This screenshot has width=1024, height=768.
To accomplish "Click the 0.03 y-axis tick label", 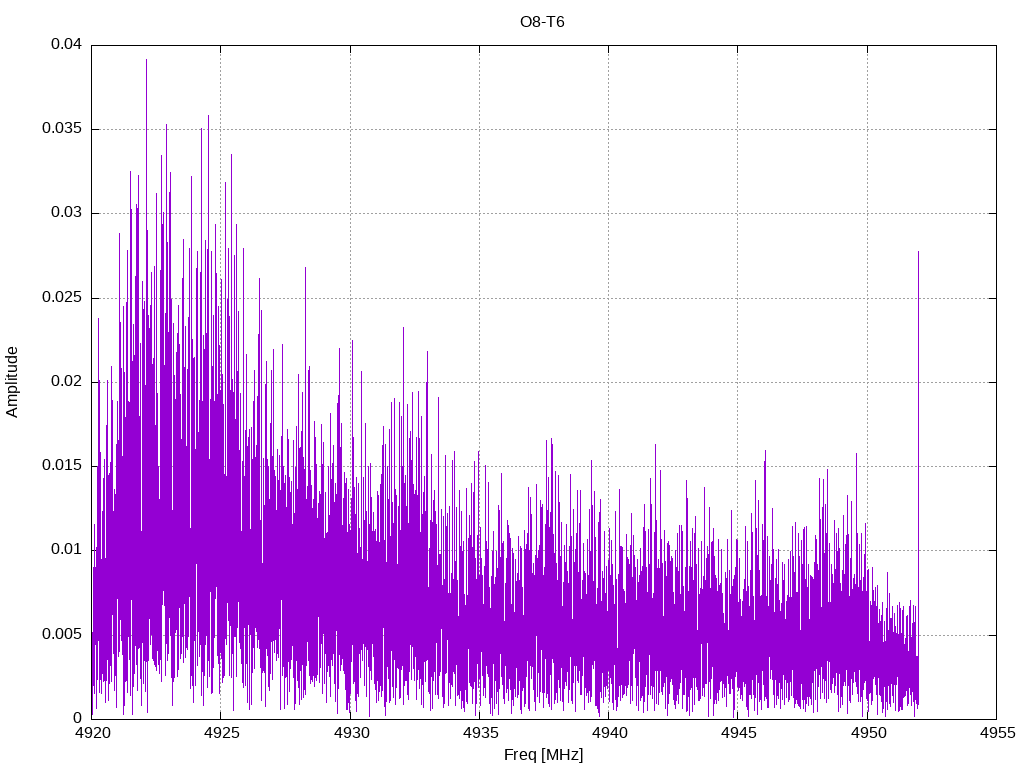I will point(67,213).
